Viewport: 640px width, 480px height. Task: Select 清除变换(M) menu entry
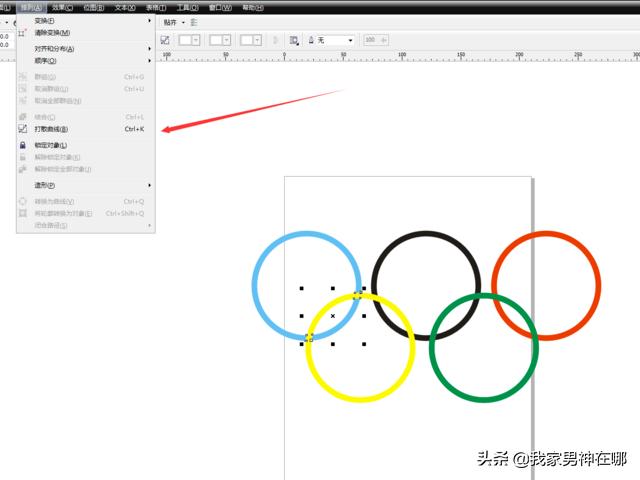86,33
